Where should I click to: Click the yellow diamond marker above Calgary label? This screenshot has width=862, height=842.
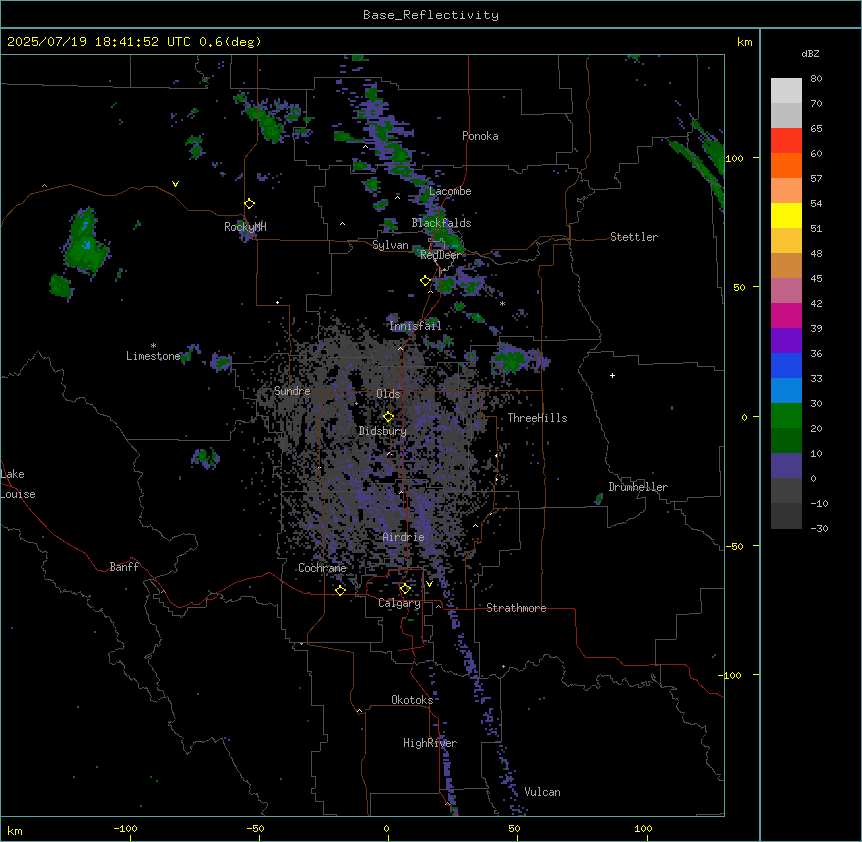[405, 589]
